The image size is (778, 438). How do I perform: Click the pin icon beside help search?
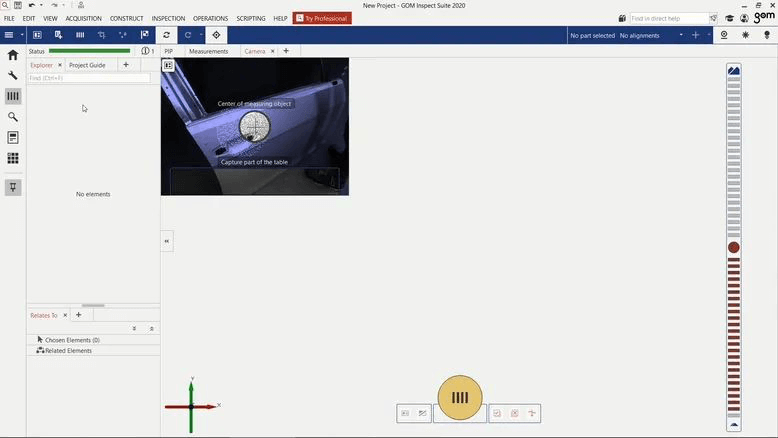pyautogui.click(x=713, y=18)
